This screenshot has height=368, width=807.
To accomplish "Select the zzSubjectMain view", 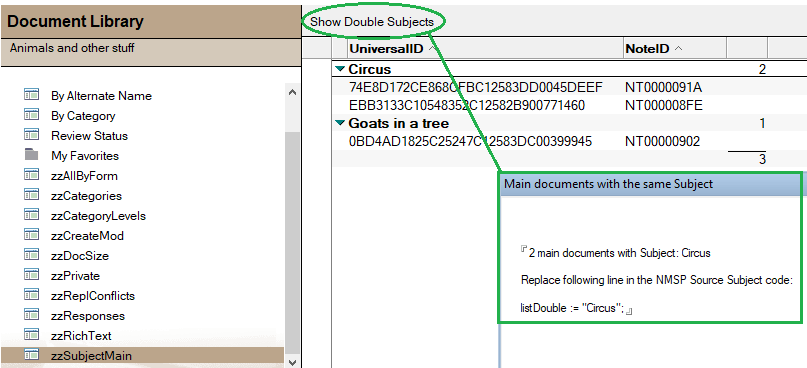I will pos(92,356).
